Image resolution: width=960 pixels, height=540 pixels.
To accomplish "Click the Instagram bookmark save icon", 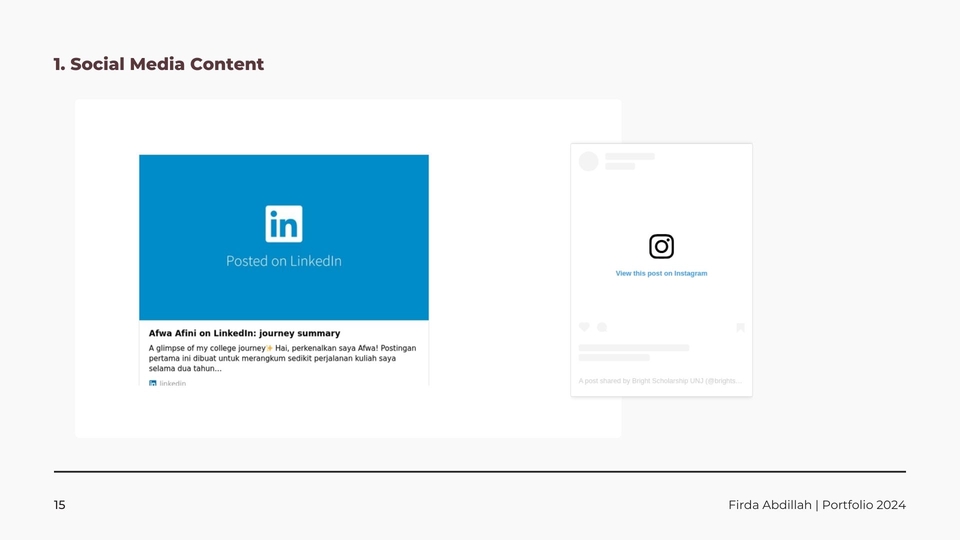I will [x=740, y=328].
